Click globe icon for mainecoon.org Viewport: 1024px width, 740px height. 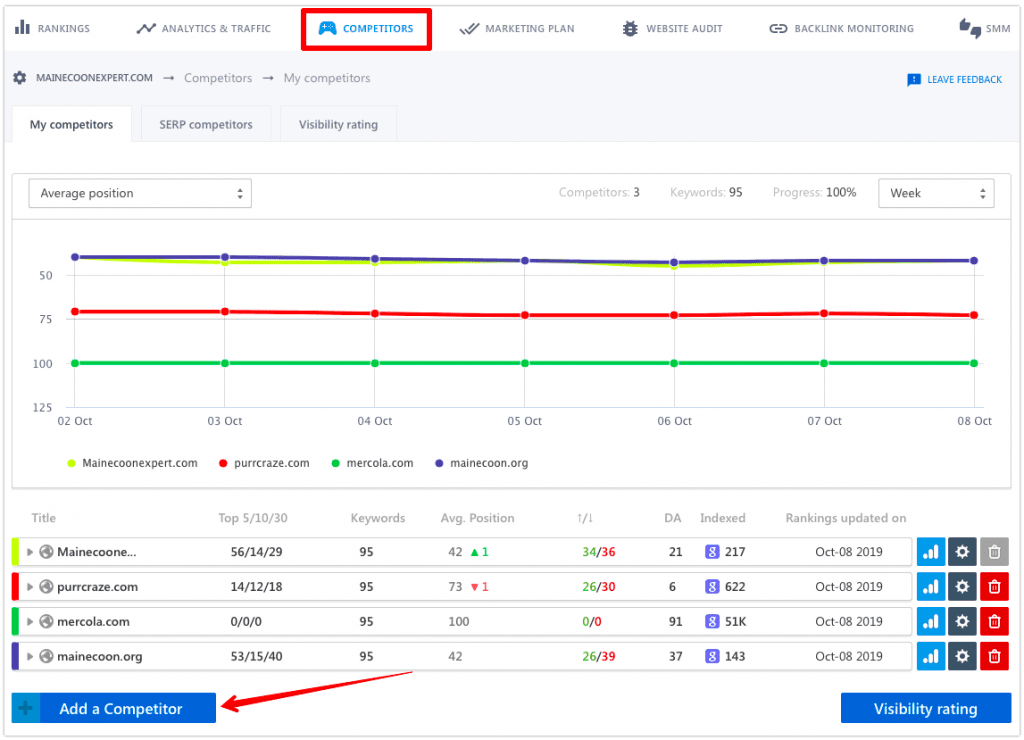point(46,656)
